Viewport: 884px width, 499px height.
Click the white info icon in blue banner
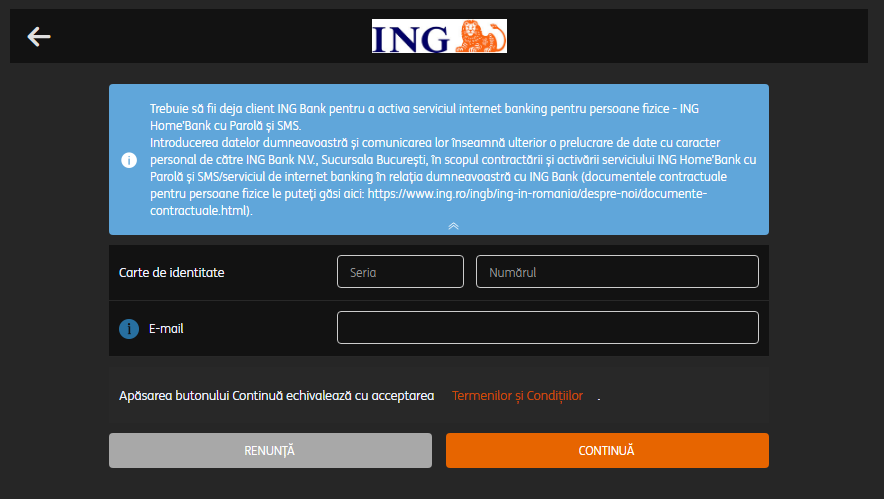[x=129, y=160]
